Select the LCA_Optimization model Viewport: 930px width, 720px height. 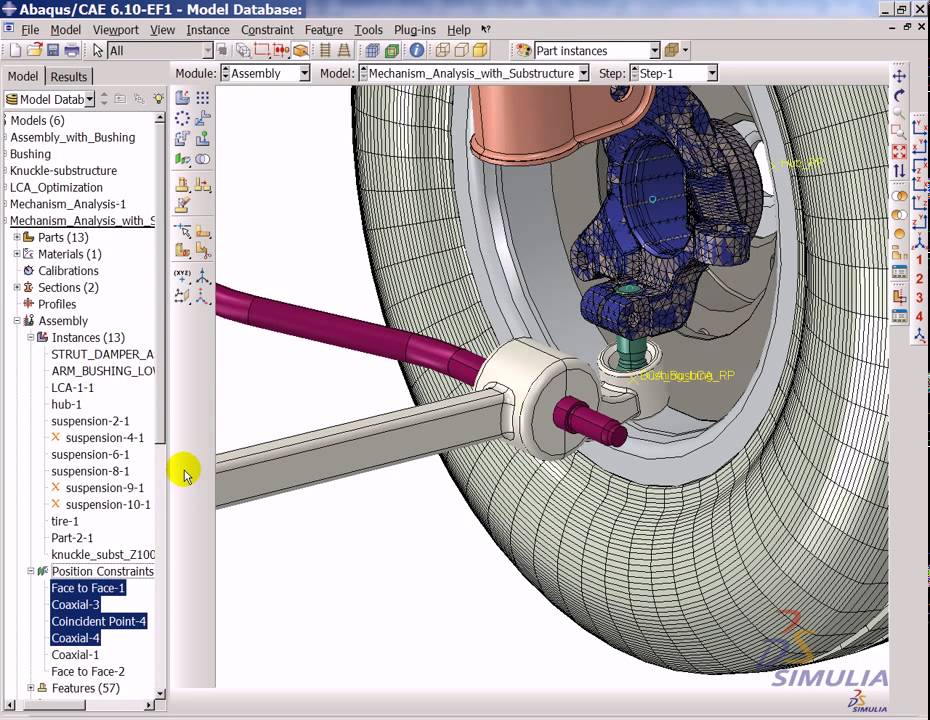(x=56, y=187)
